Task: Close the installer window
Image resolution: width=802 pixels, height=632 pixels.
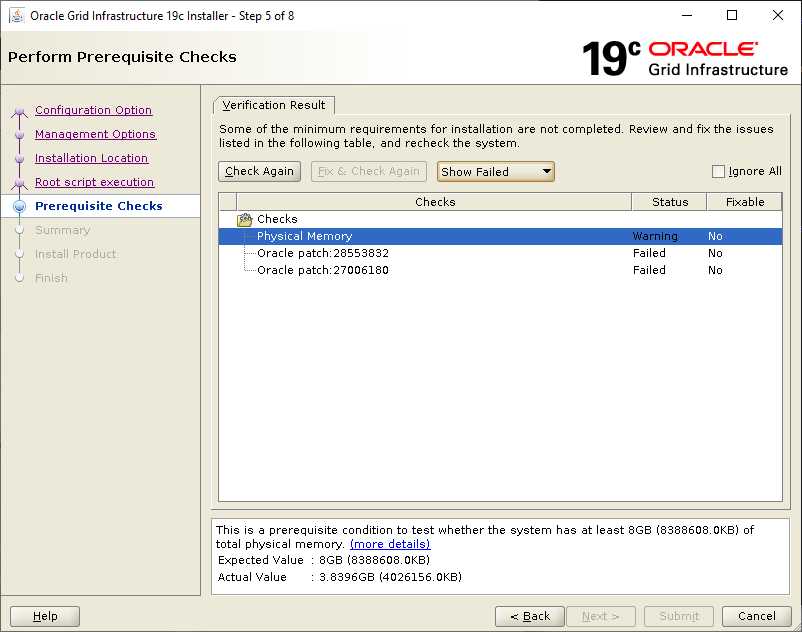Action: (x=777, y=15)
